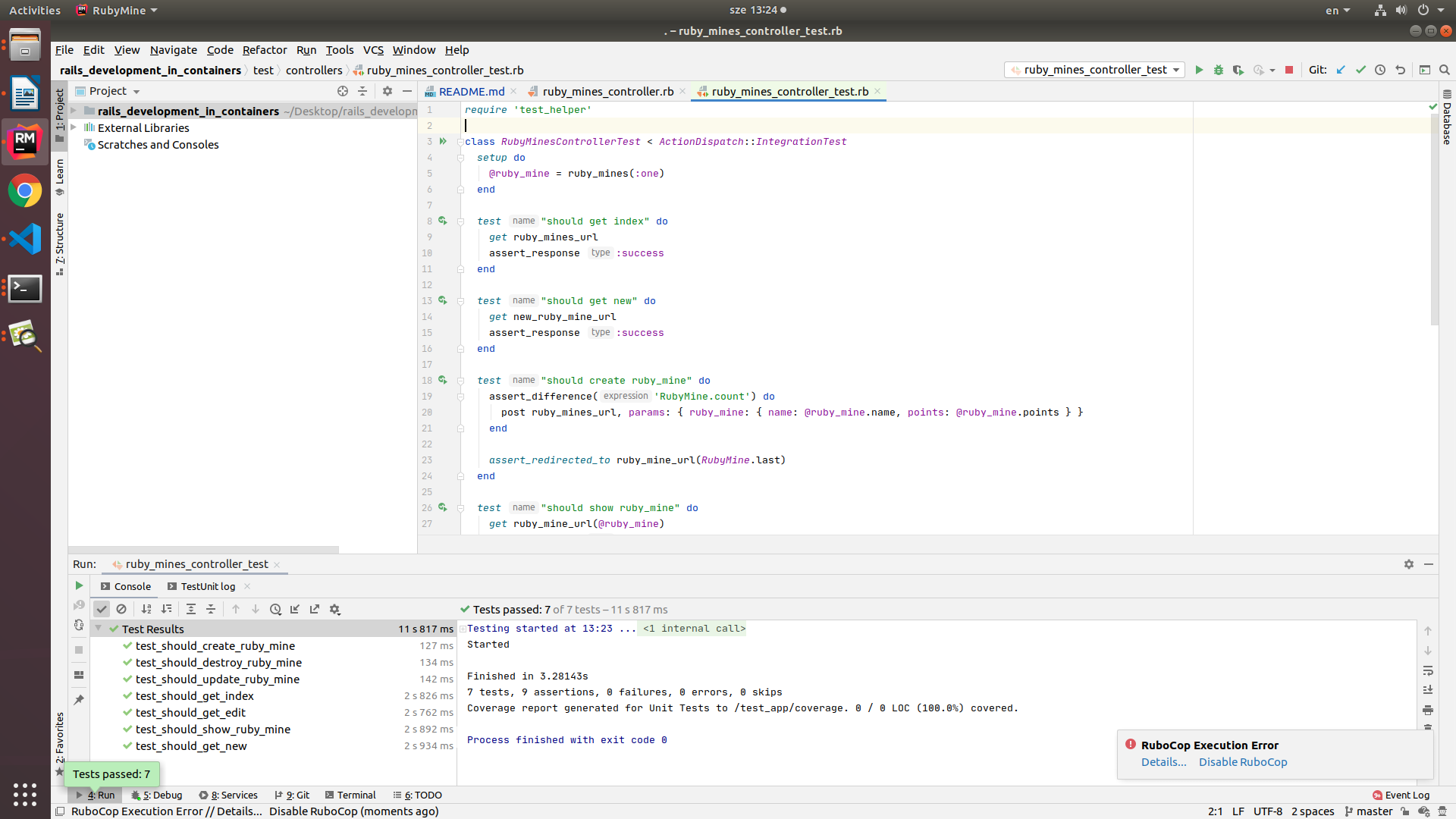
Task: Open the profiler run options dropdown arrow
Action: click(1272, 71)
